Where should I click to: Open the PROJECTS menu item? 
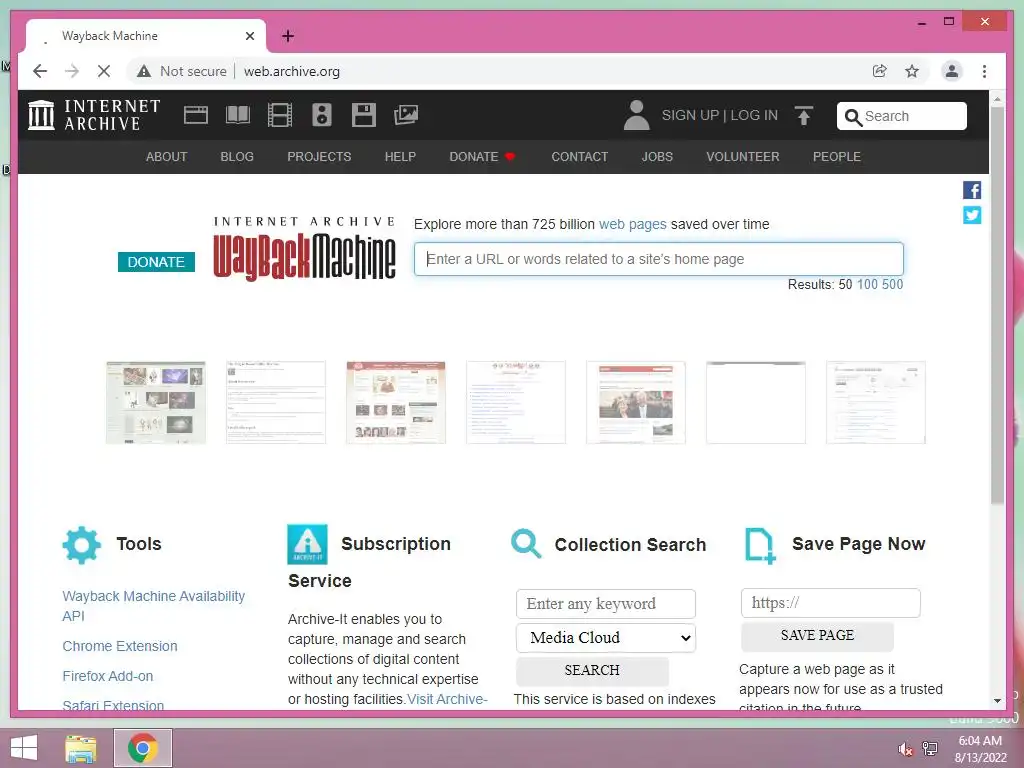pos(319,157)
